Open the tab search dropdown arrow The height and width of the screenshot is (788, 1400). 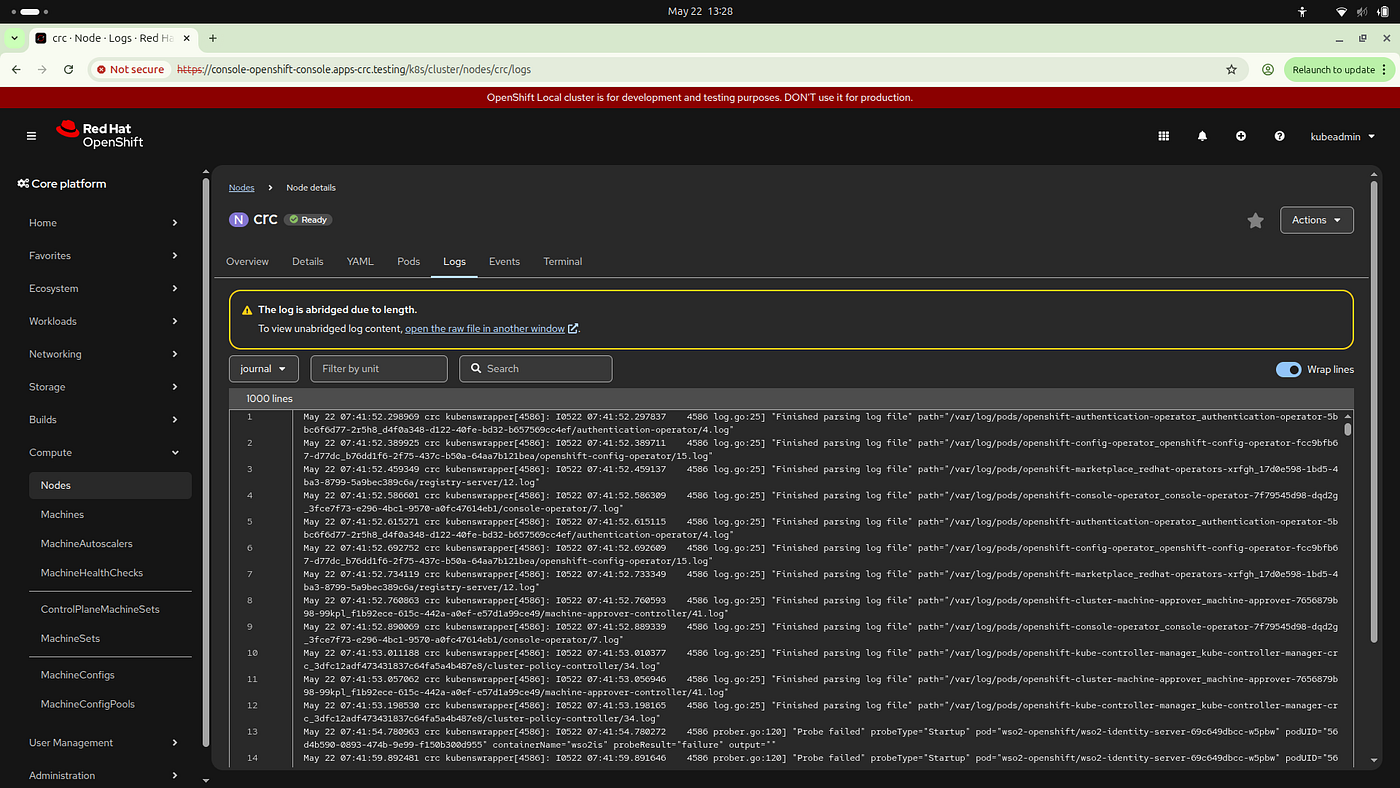click(x=13, y=38)
